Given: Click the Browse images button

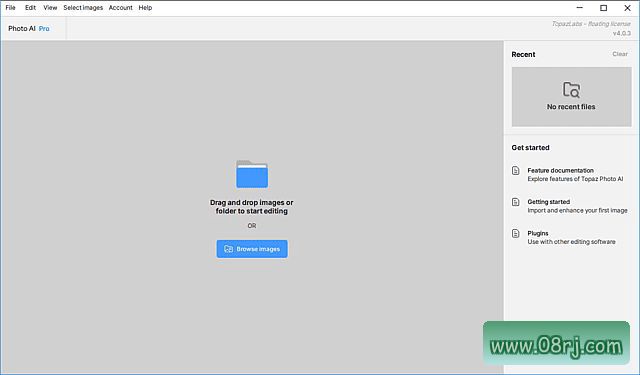Looking at the screenshot, I should coord(252,249).
